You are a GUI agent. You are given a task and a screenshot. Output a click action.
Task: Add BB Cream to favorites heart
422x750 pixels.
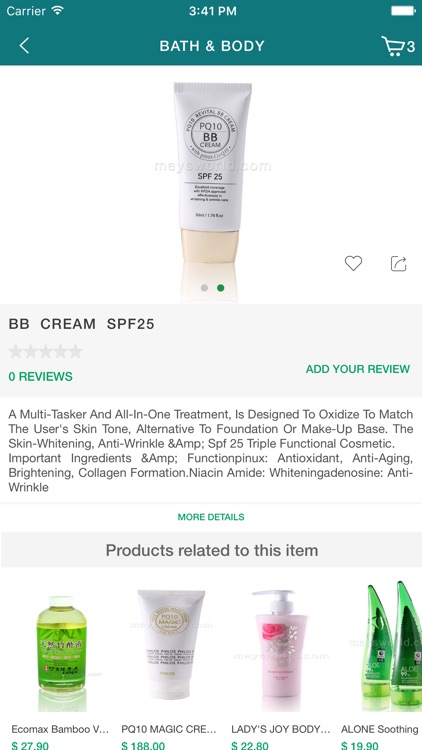tap(354, 263)
